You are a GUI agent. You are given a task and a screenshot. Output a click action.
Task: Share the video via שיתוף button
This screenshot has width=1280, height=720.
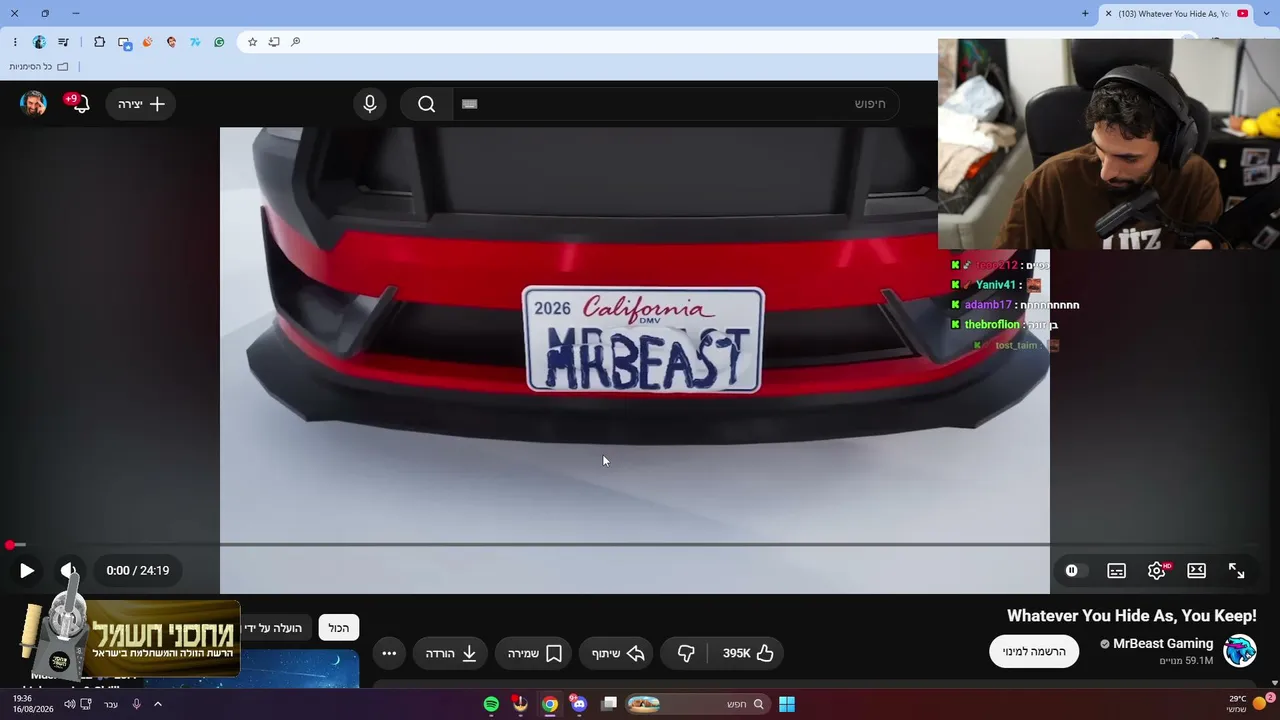pyautogui.click(x=617, y=653)
